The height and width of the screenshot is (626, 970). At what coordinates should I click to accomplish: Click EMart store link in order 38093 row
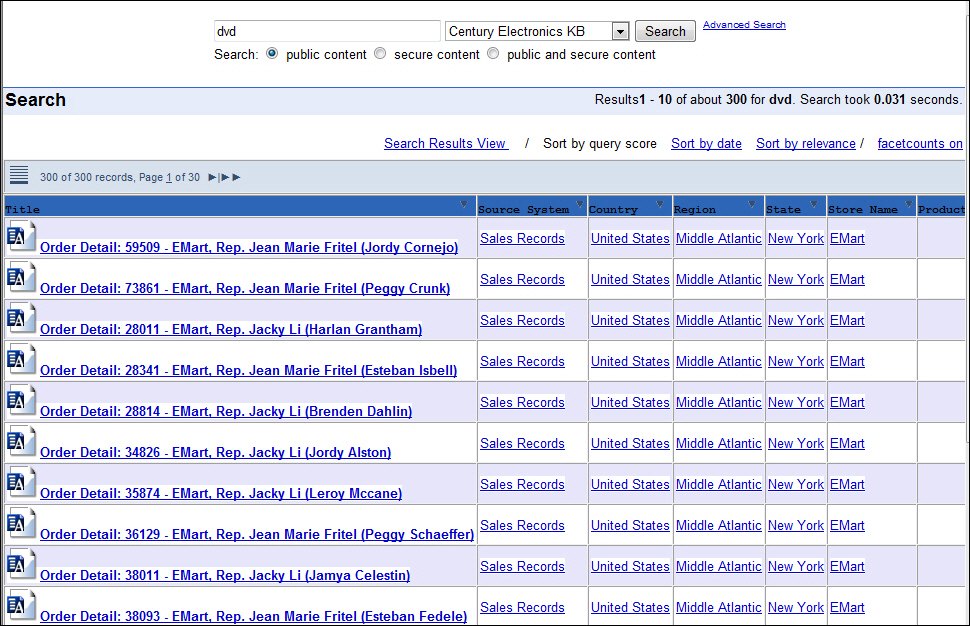click(847, 607)
